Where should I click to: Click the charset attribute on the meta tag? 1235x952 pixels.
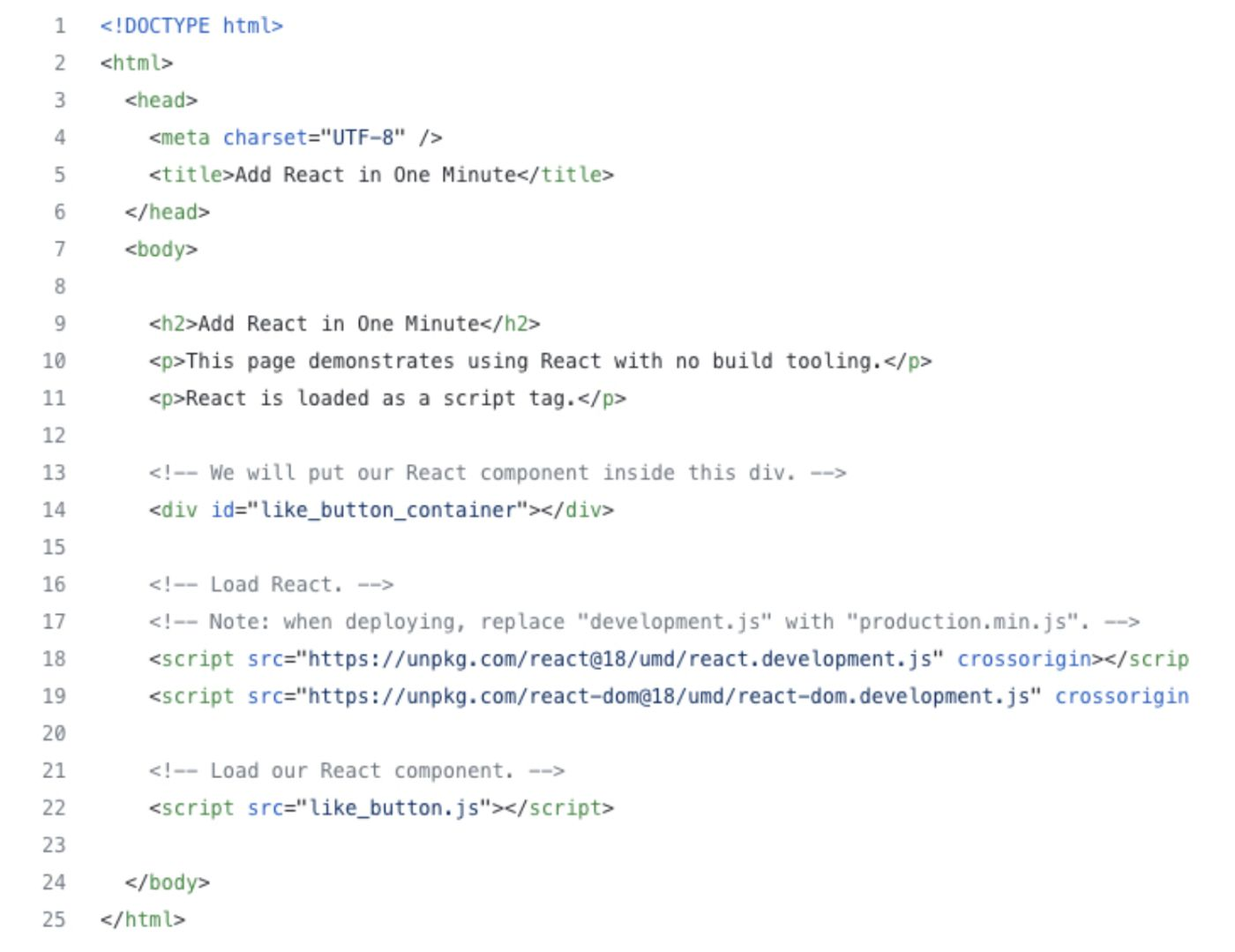[265, 138]
